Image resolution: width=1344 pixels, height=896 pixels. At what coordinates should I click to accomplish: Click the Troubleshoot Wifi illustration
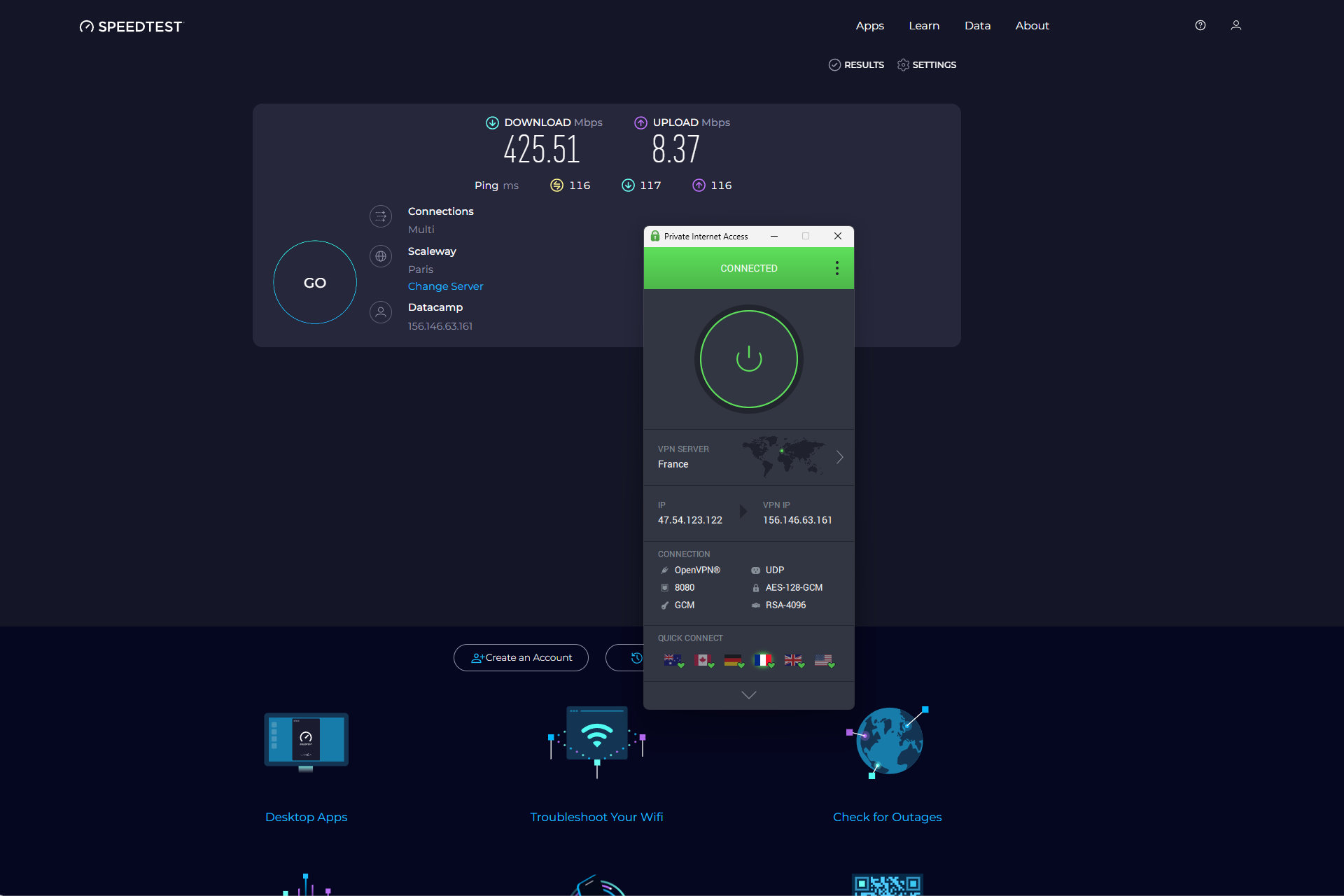point(596,742)
